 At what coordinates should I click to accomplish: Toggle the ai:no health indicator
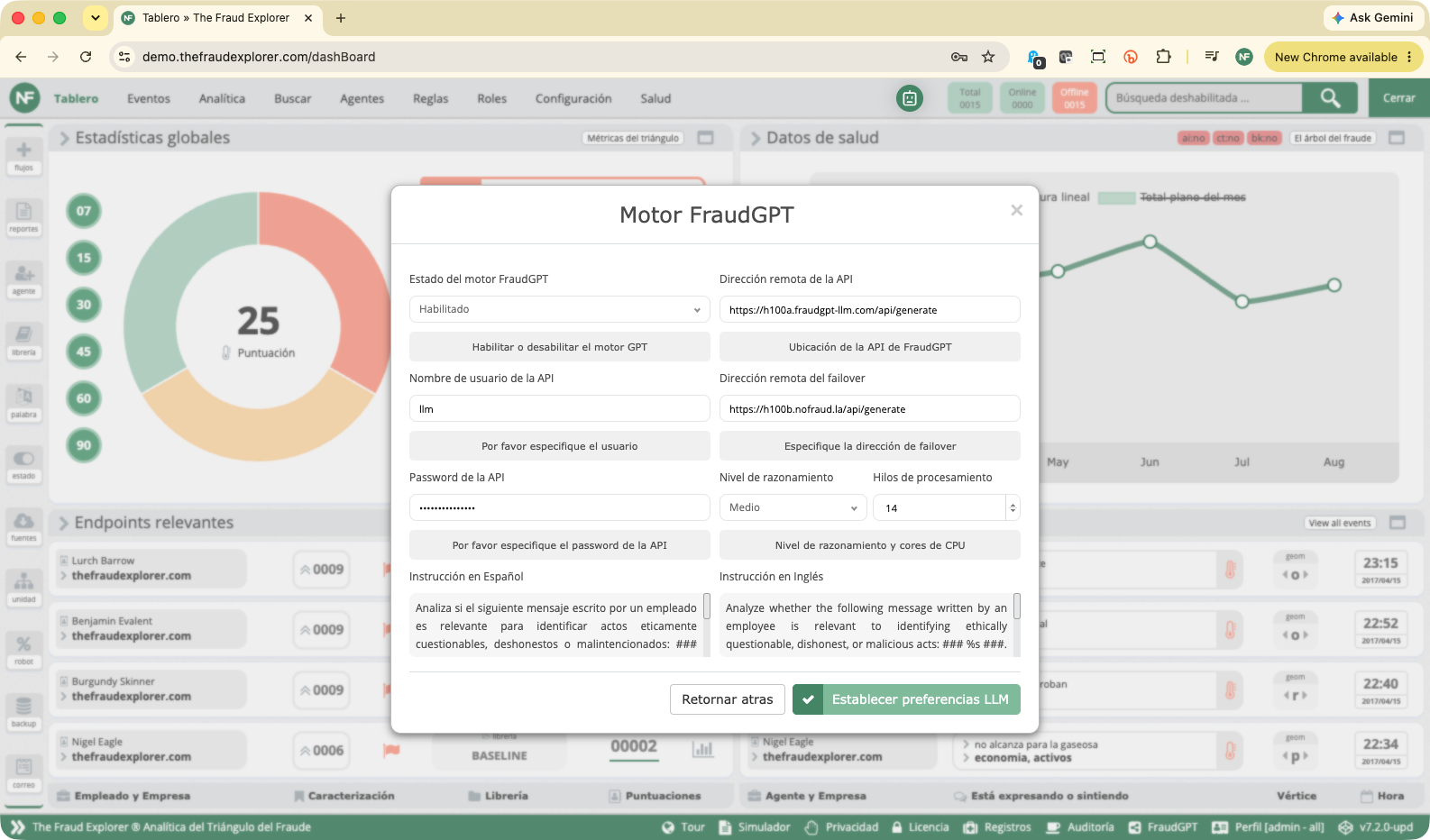tap(1193, 138)
